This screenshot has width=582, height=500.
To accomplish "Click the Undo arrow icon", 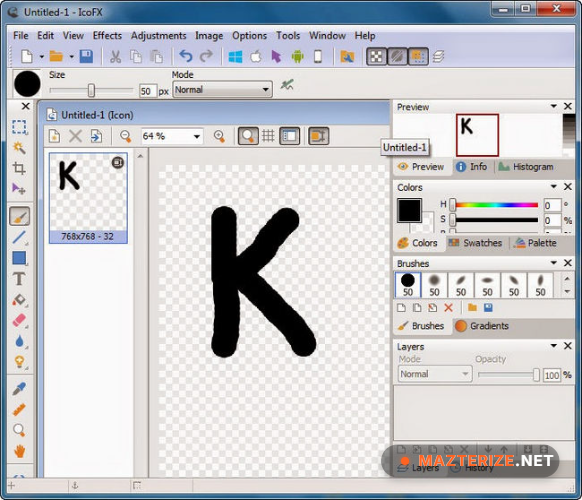I will click(186, 56).
